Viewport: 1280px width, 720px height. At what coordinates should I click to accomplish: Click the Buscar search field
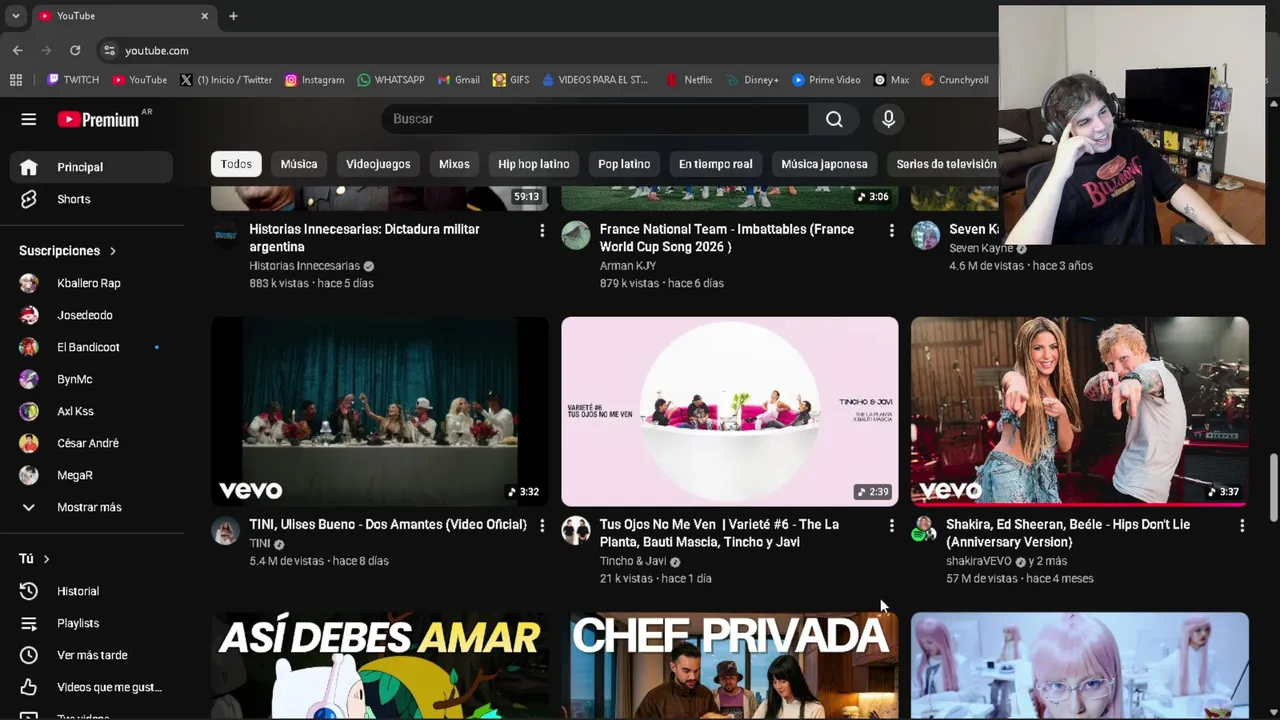click(595, 119)
